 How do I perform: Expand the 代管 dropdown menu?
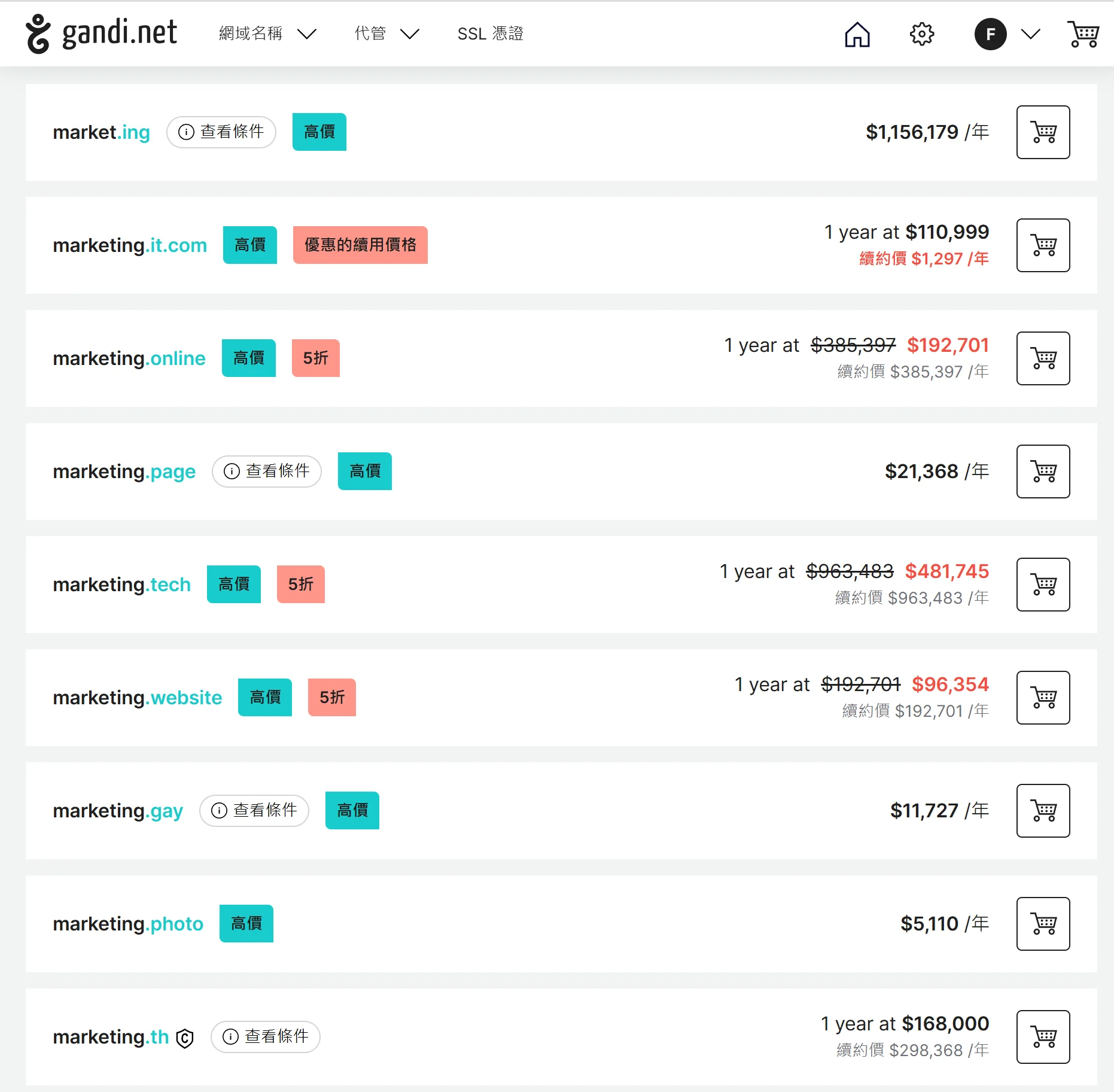[386, 34]
